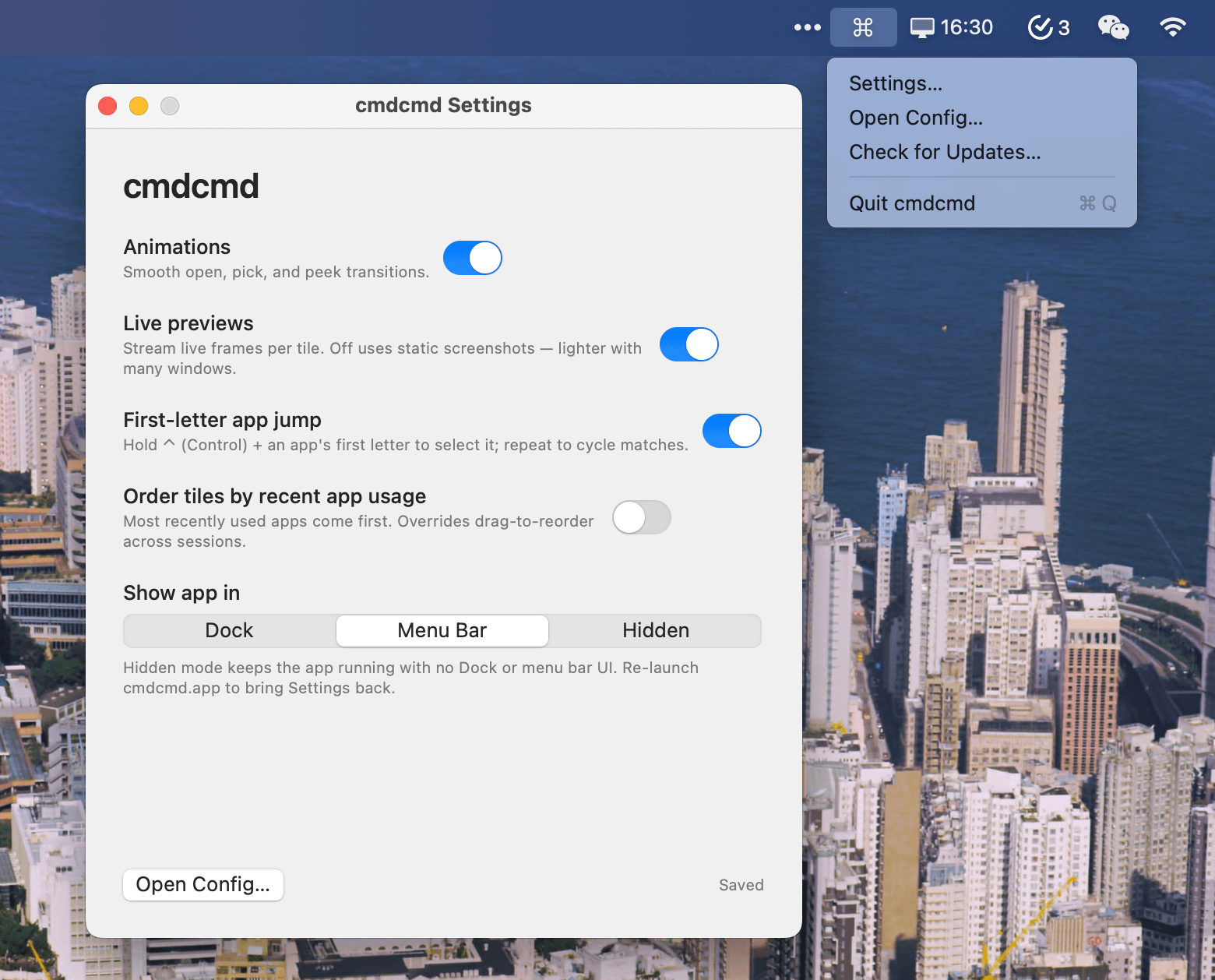Choose Settings... from the cmdcmd menu
This screenshot has height=980, width=1215.
pyautogui.click(x=982, y=83)
